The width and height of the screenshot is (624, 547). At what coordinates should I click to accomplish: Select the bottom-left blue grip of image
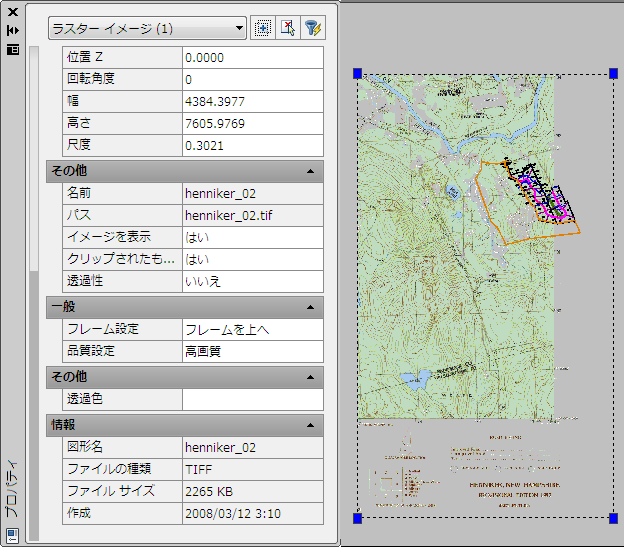click(357, 518)
